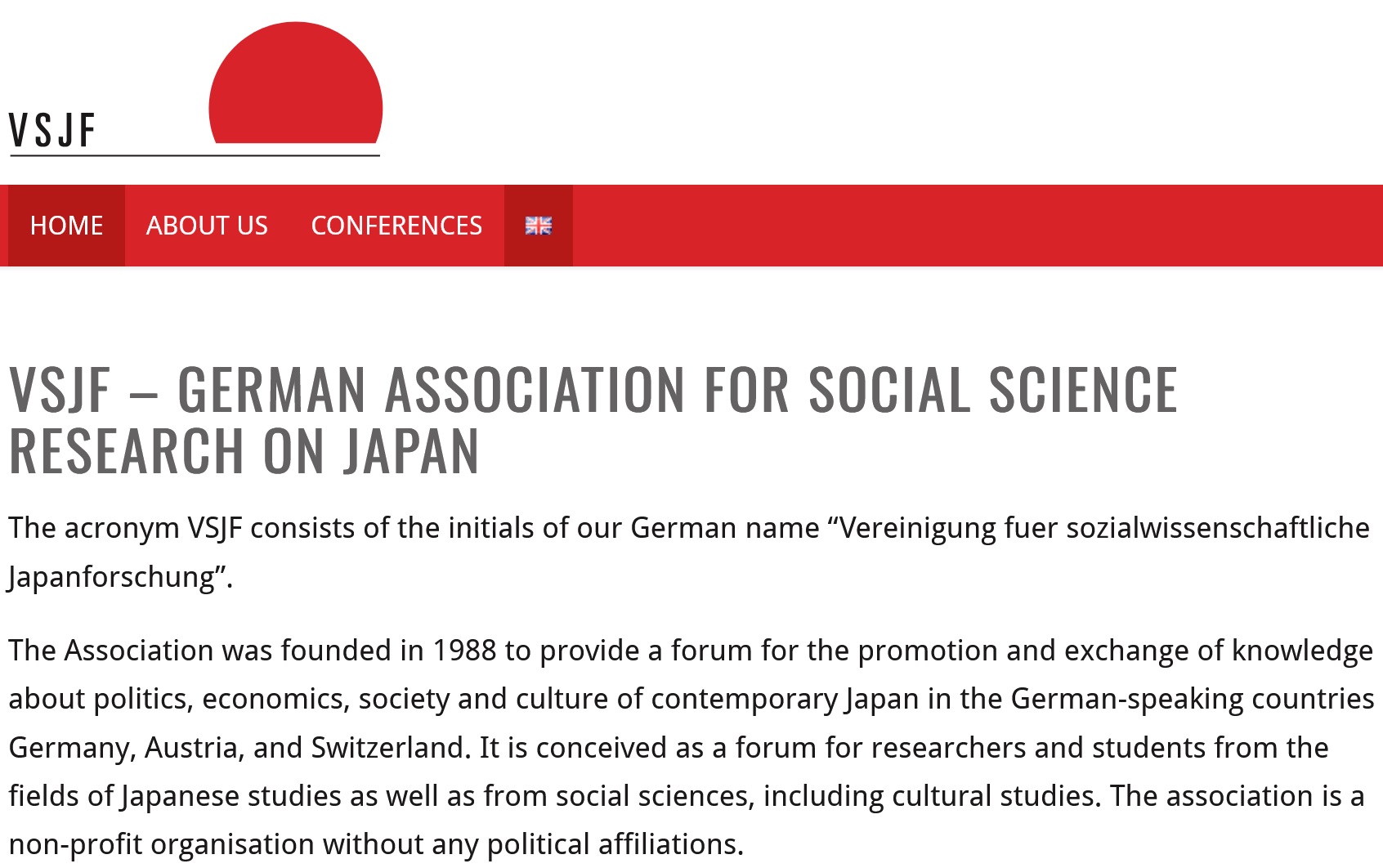Screen dimensions: 1383x868
Task: Click the VSJF logo text
Action: (x=52, y=130)
